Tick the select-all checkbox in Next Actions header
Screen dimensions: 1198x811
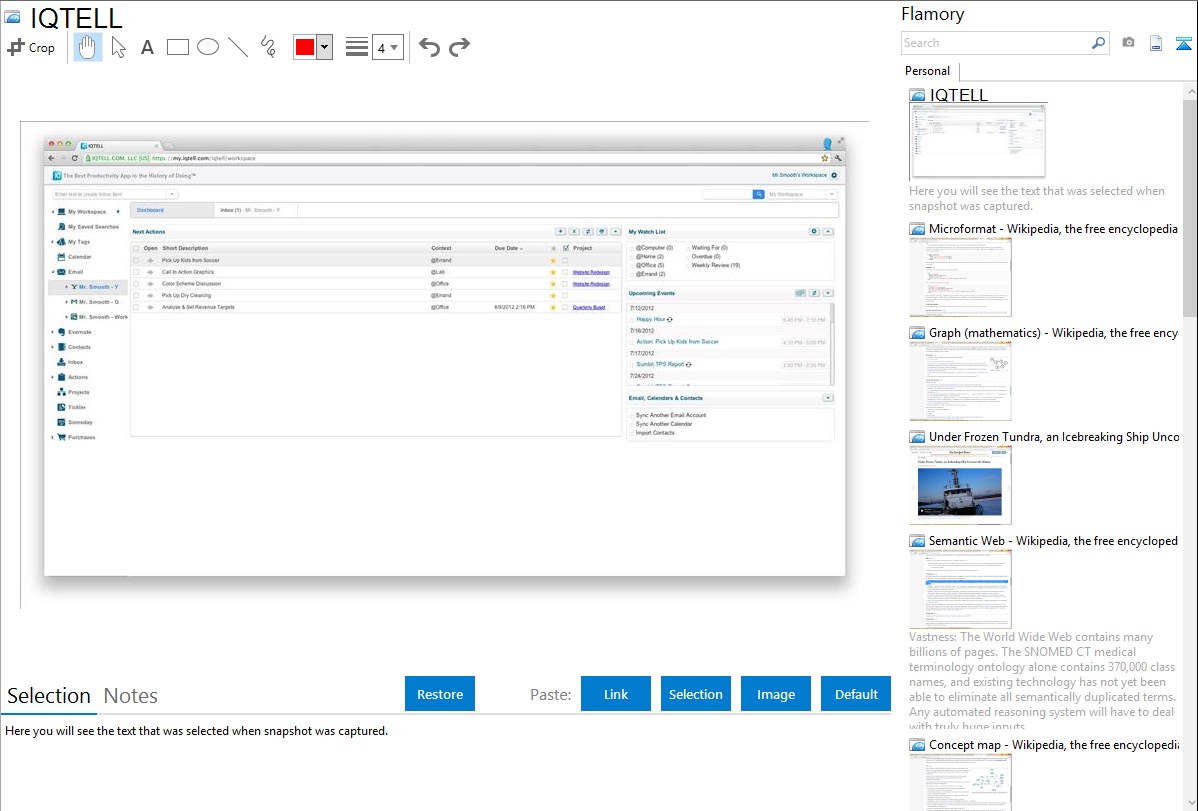click(137, 248)
